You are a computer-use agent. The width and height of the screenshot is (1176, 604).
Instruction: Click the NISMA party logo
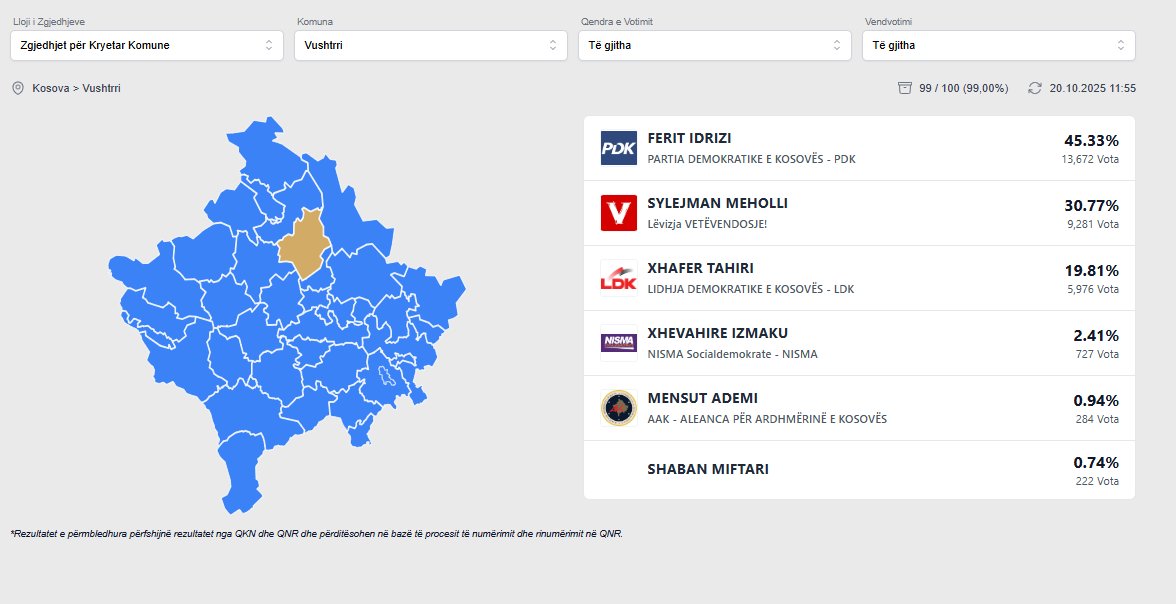pos(618,343)
